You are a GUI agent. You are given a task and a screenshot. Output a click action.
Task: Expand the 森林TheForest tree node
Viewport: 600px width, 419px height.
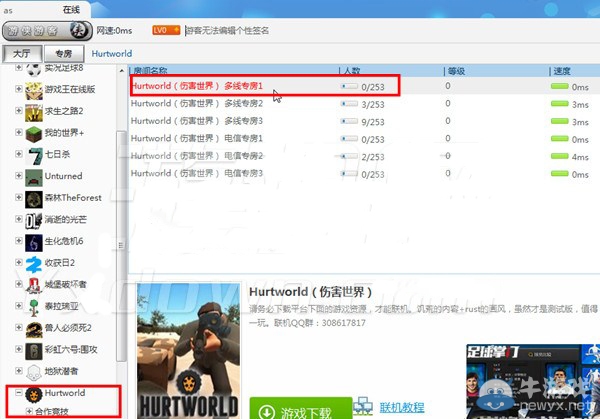point(18,197)
